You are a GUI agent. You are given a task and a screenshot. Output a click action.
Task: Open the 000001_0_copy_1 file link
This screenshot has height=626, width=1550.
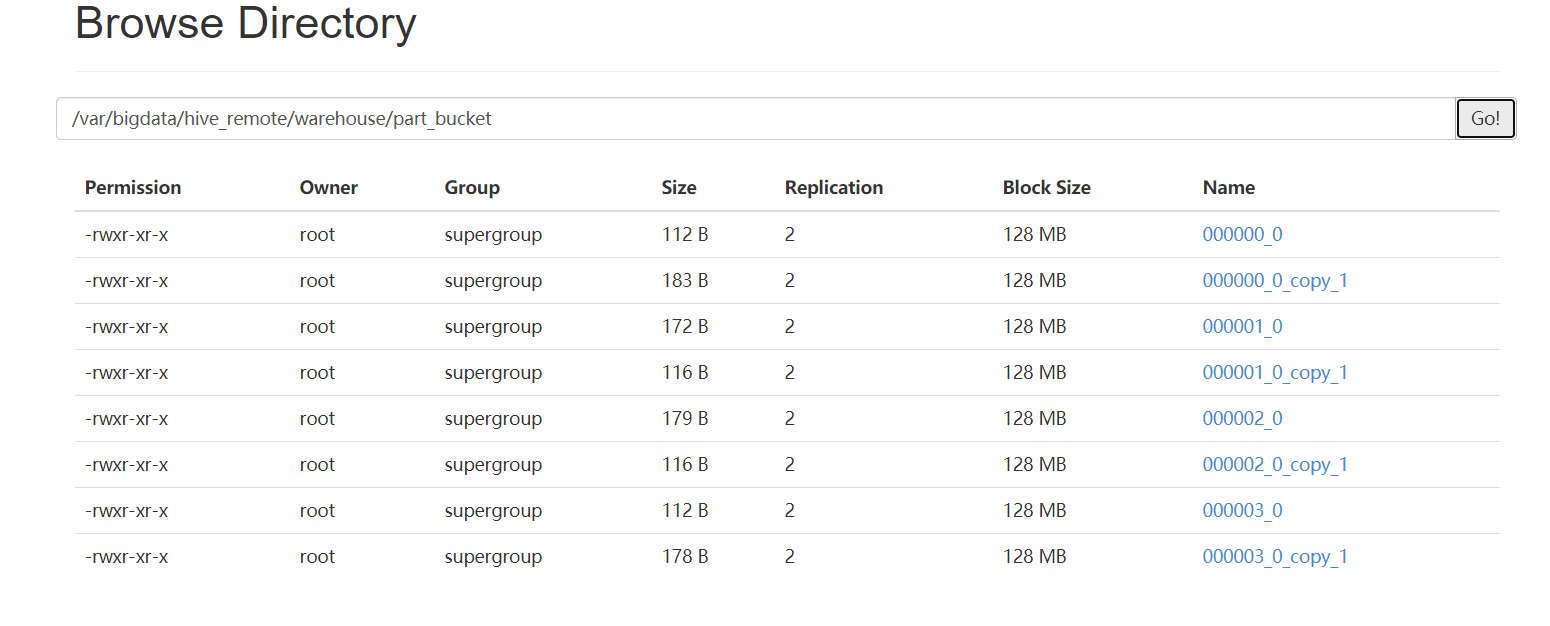coord(1275,373)
